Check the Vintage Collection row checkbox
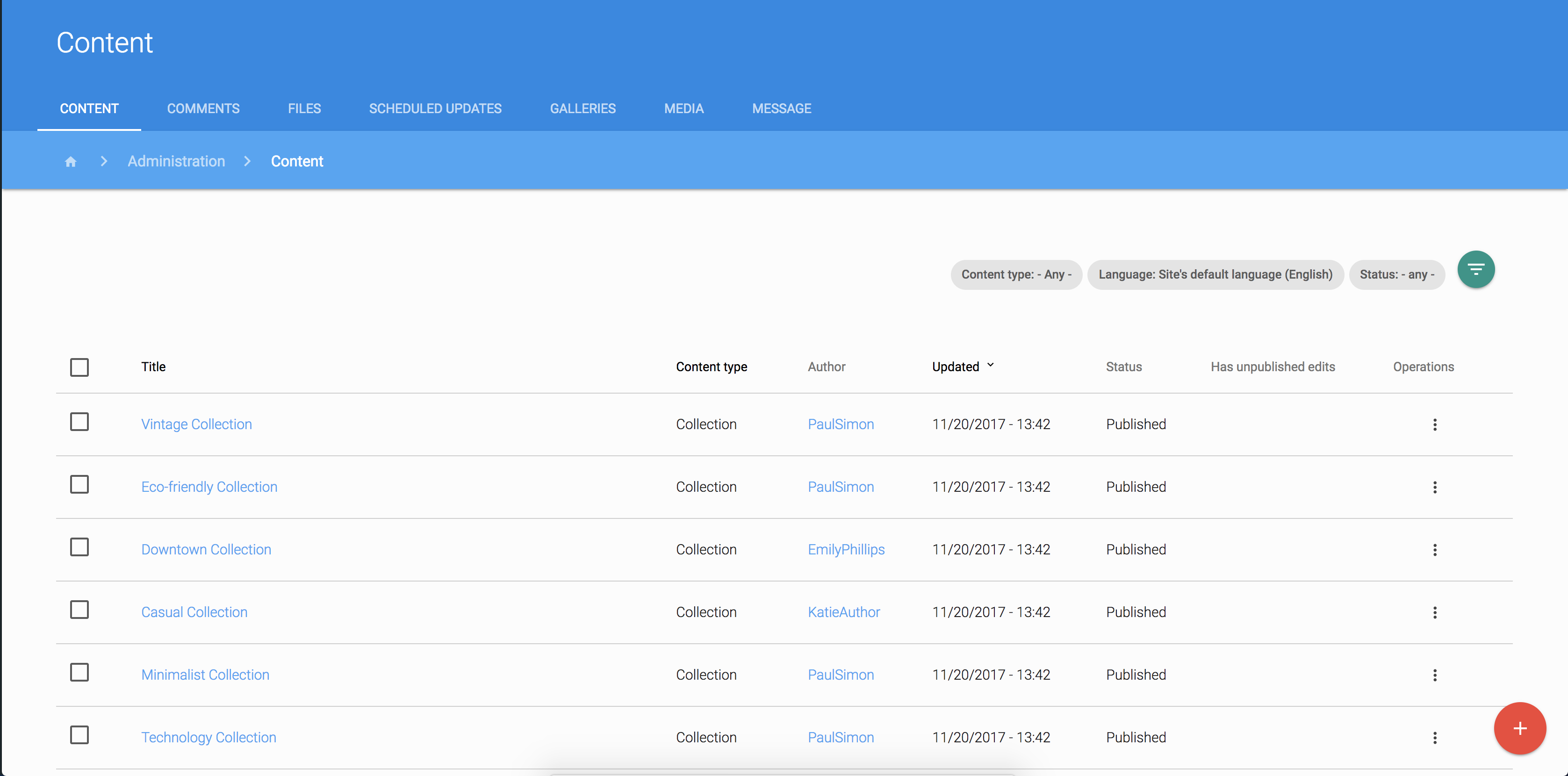The height and width of the screenshot is (776, 1568). [79, 422]
